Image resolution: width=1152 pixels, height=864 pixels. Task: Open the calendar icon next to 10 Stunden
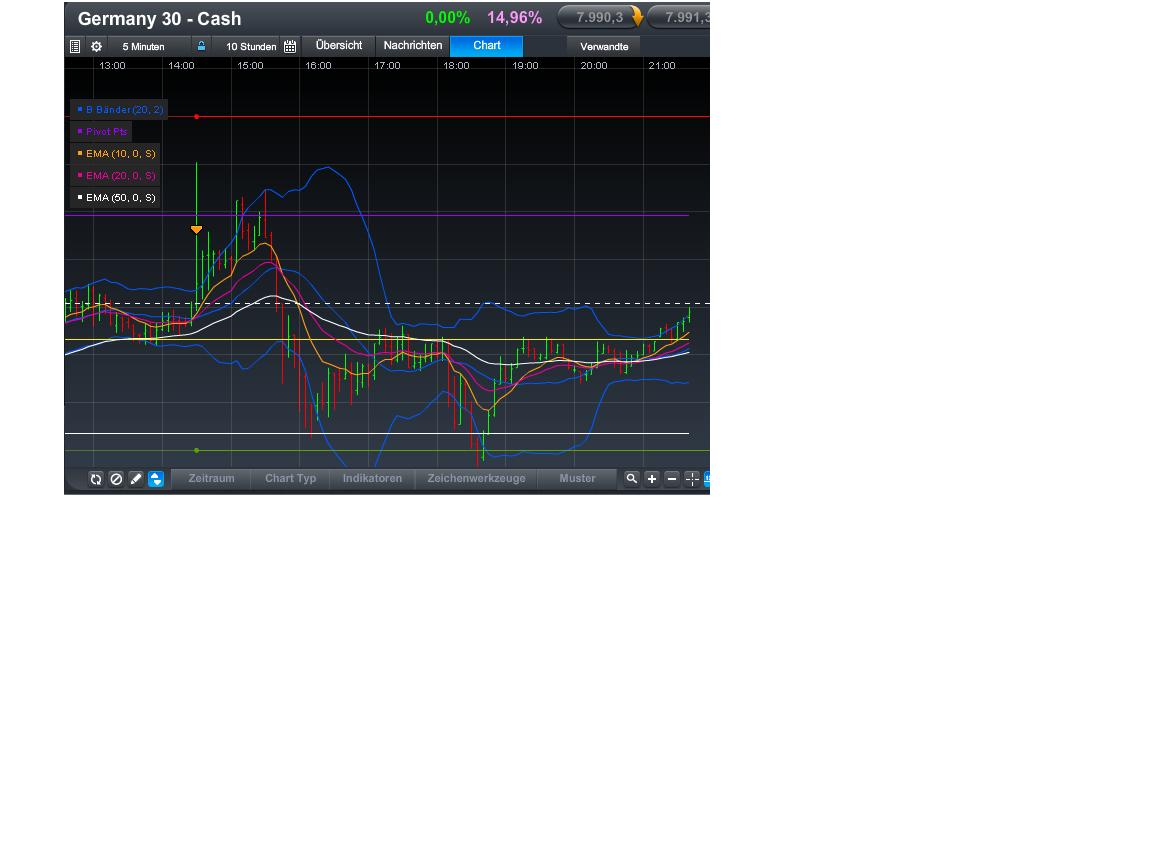click(289, 46)
